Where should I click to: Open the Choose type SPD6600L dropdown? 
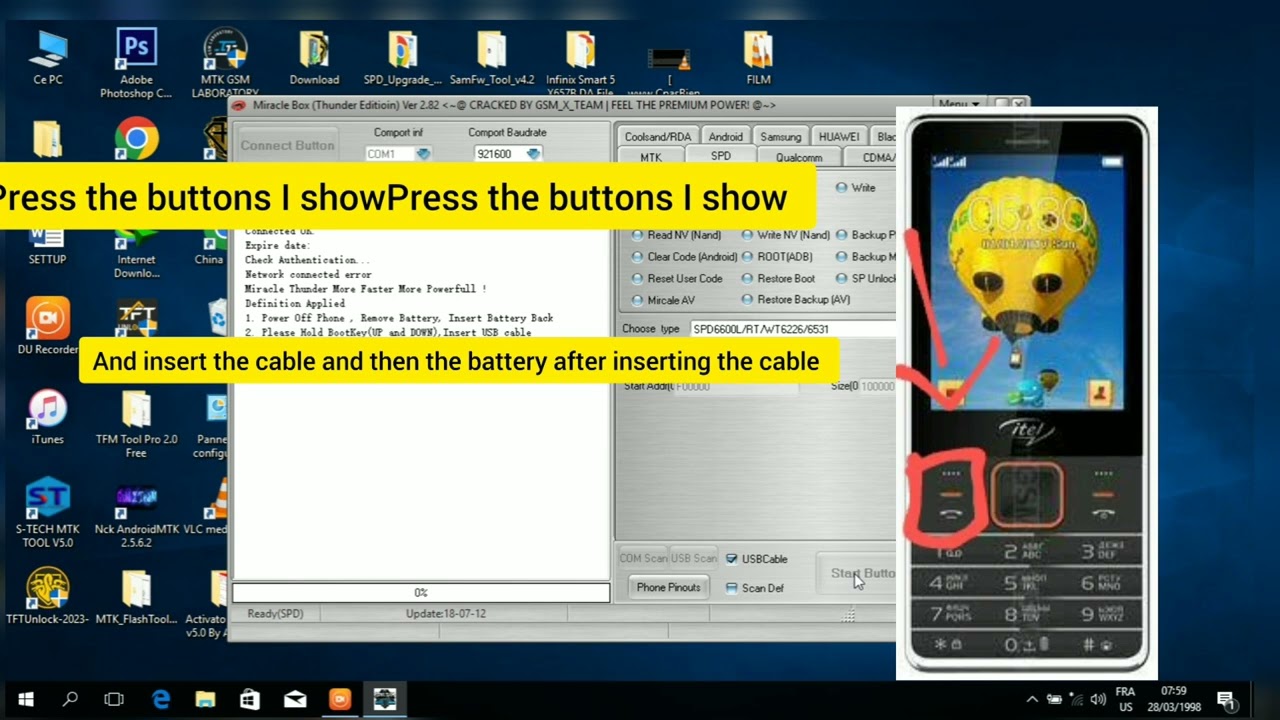tap(793, 329)
